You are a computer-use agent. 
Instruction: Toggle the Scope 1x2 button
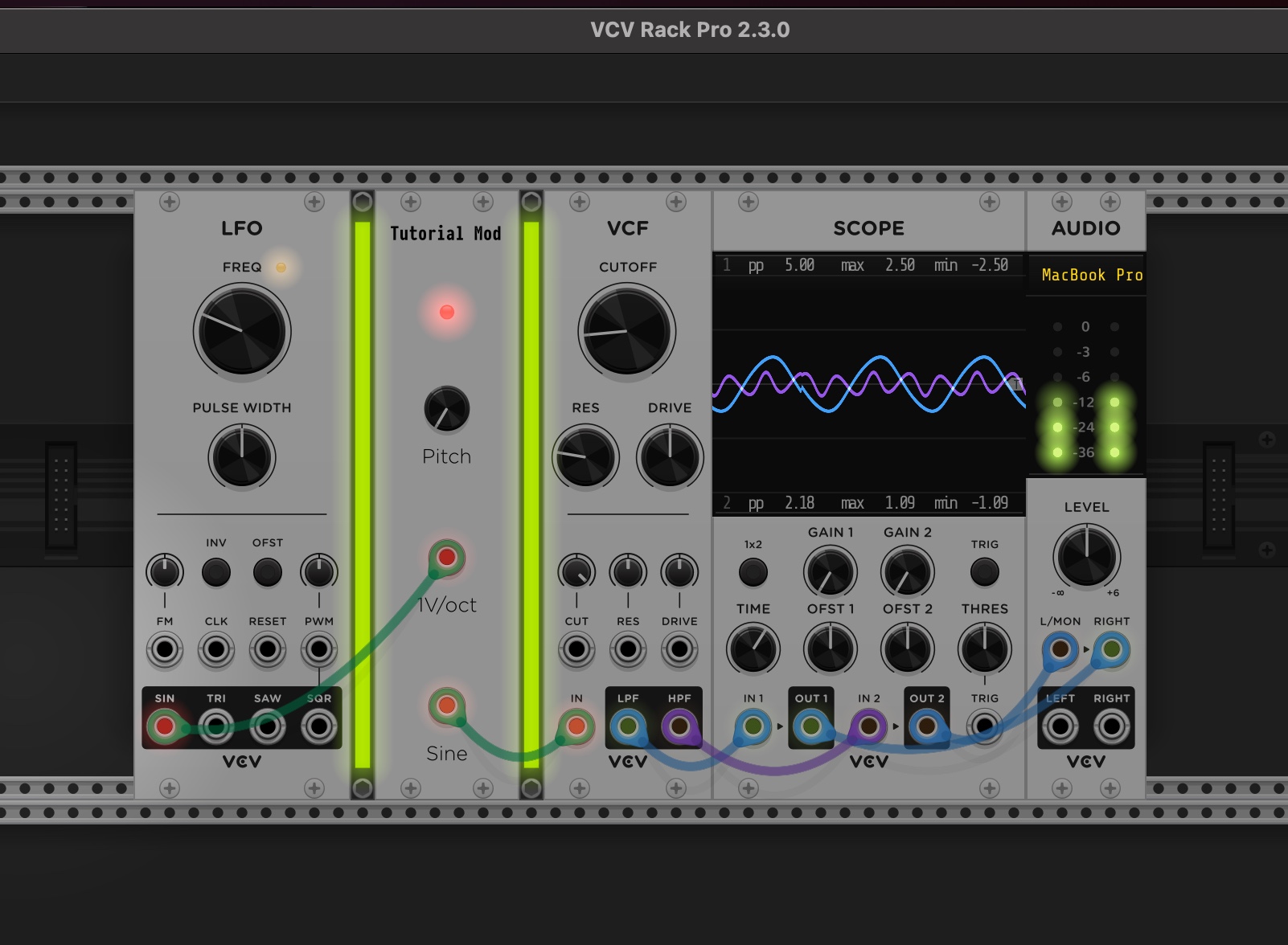pyautogui.click(x=753, y=572)
